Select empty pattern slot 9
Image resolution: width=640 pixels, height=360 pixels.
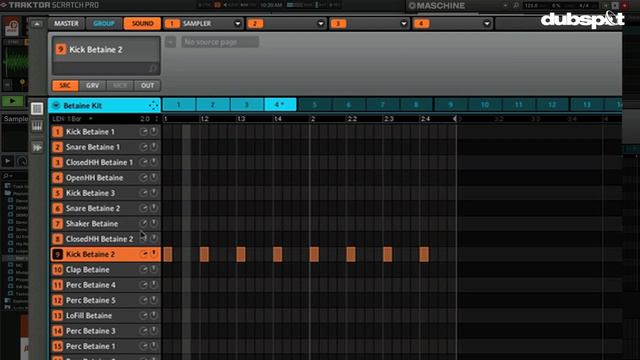(x=450, y=105)
